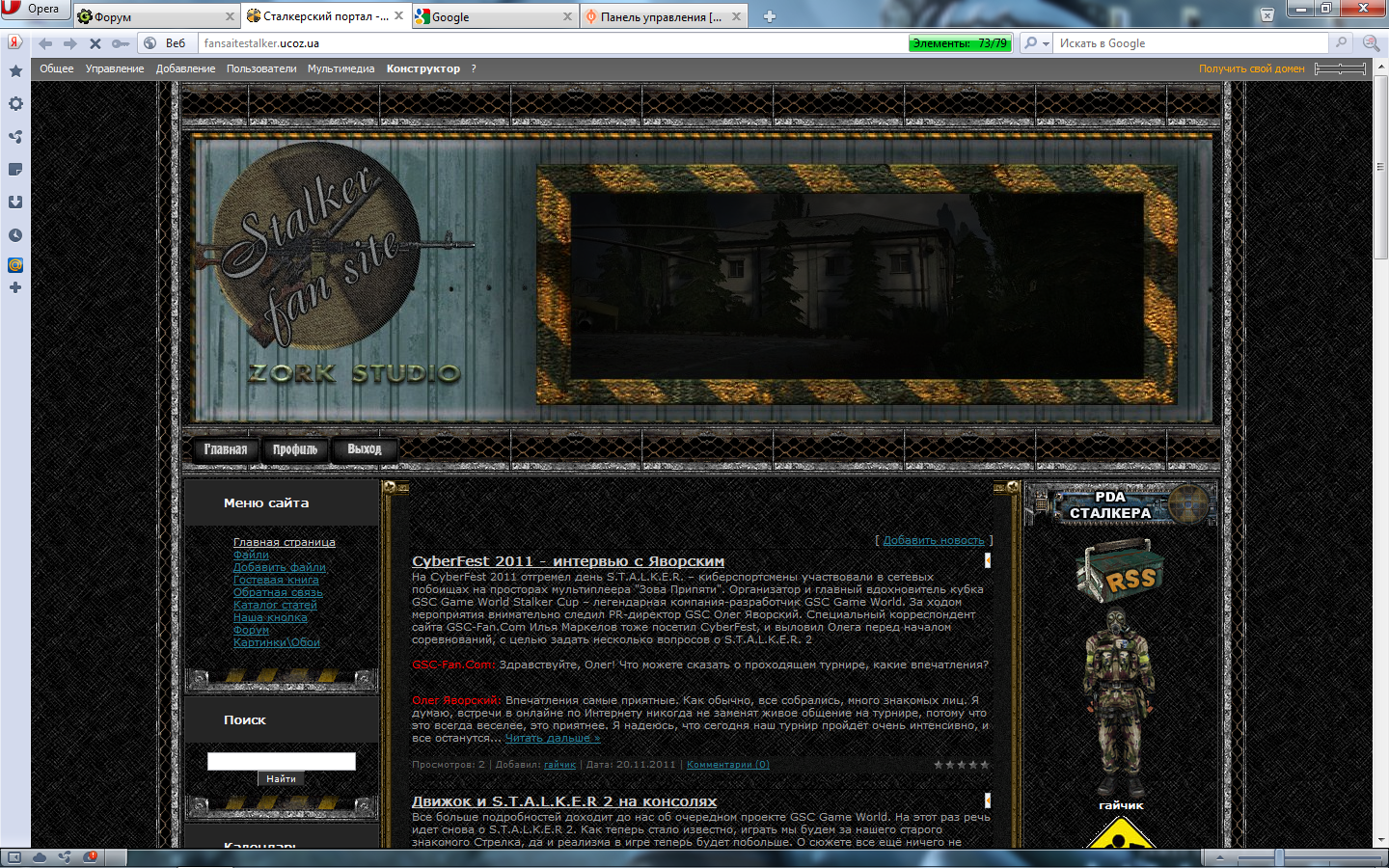Open the Картинки\Обои menu link
Screen dimensions: 1389x868
point(277,642)
